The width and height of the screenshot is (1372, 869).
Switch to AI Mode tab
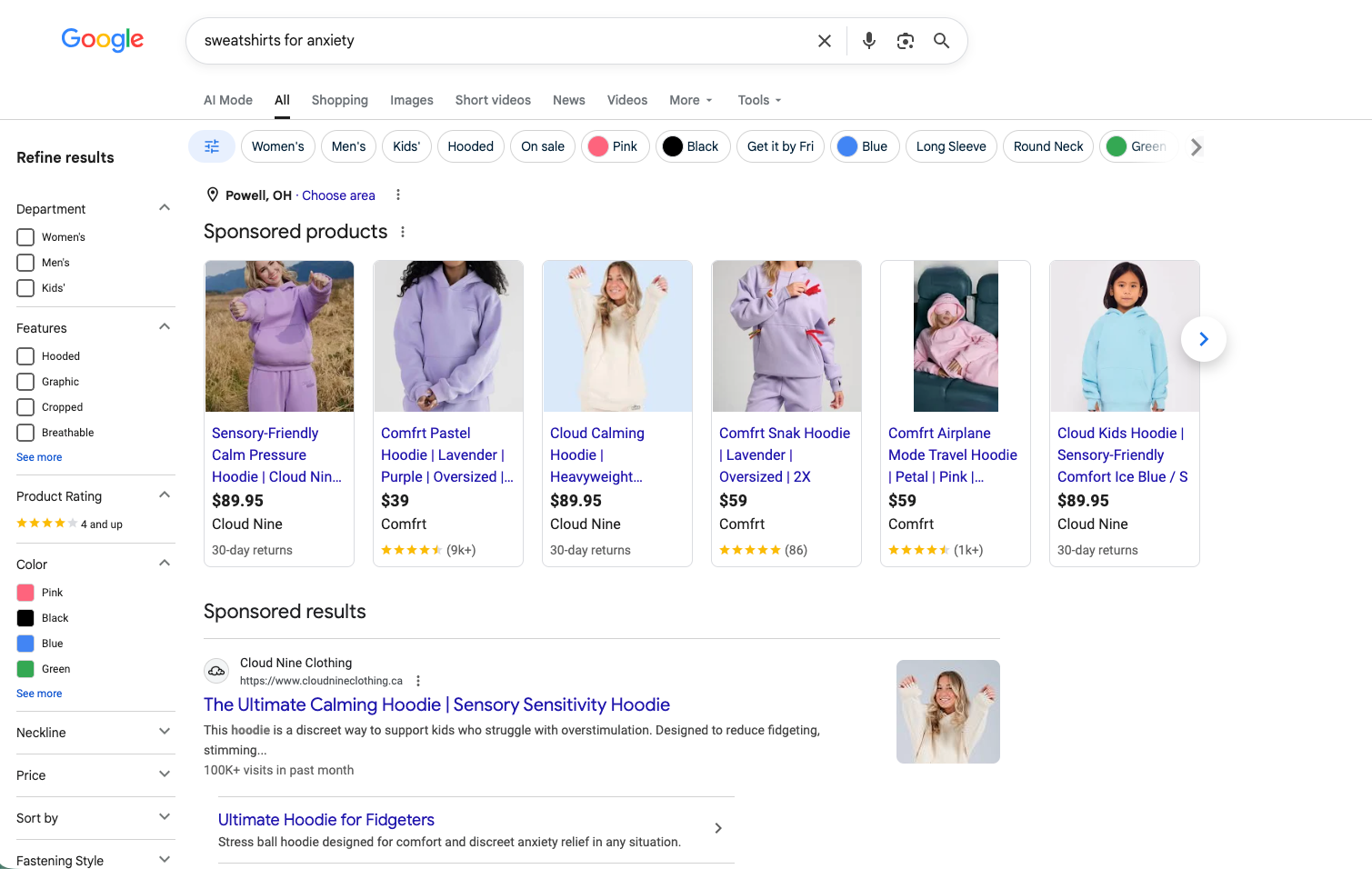pos(228,100)
